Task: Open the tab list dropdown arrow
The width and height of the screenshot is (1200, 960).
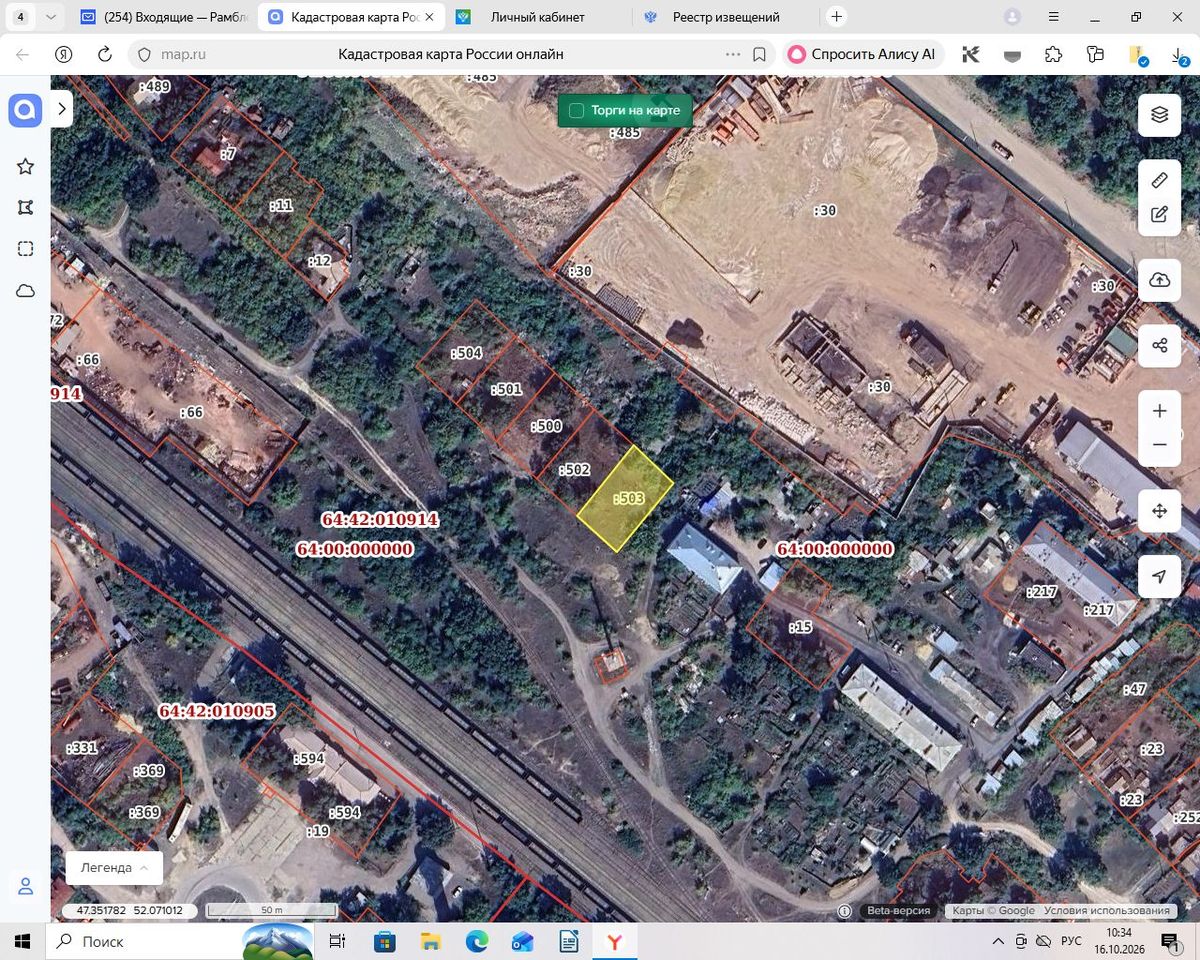Action: (50, 17)
